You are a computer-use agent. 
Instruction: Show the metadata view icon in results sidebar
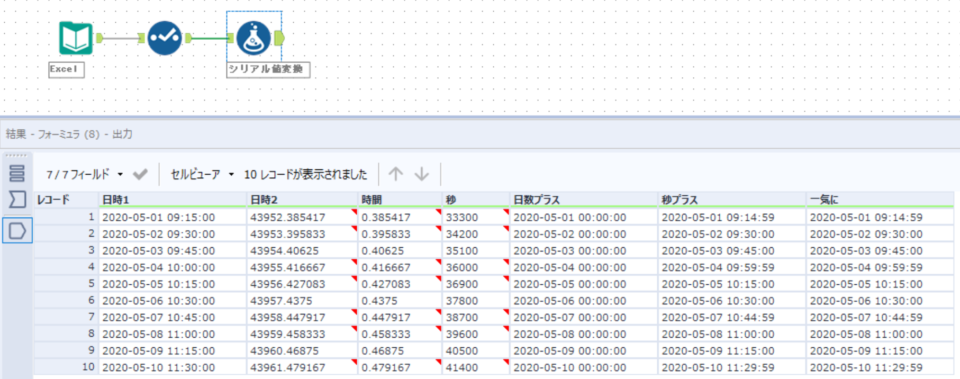point(17,173)
